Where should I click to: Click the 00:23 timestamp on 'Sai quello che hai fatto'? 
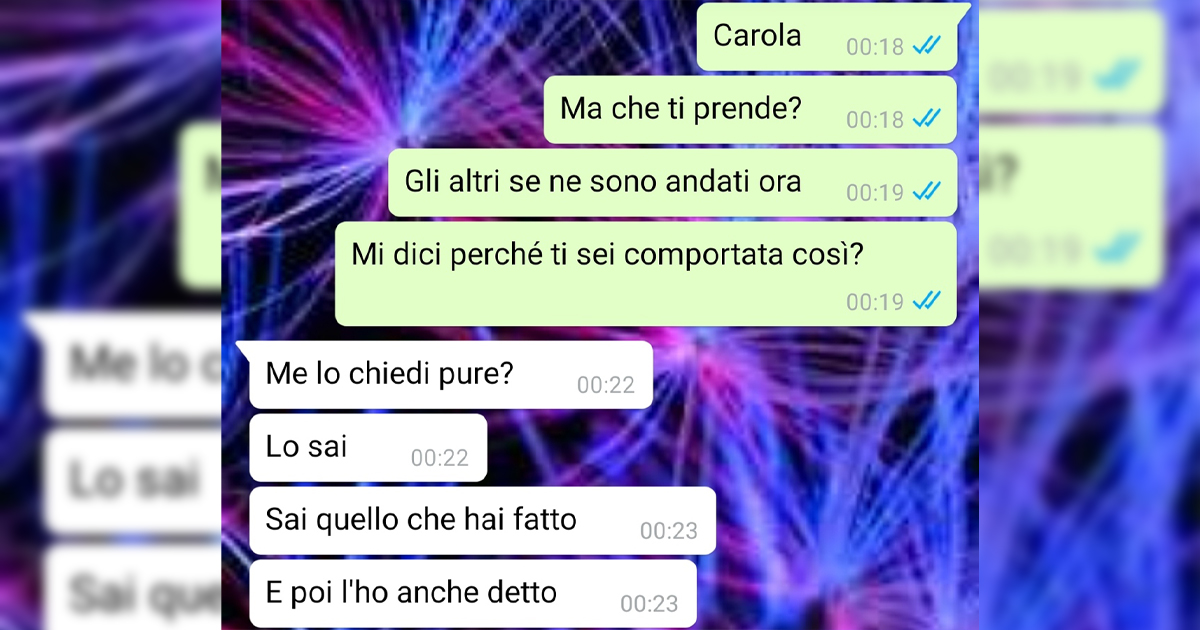coord(669,531)
